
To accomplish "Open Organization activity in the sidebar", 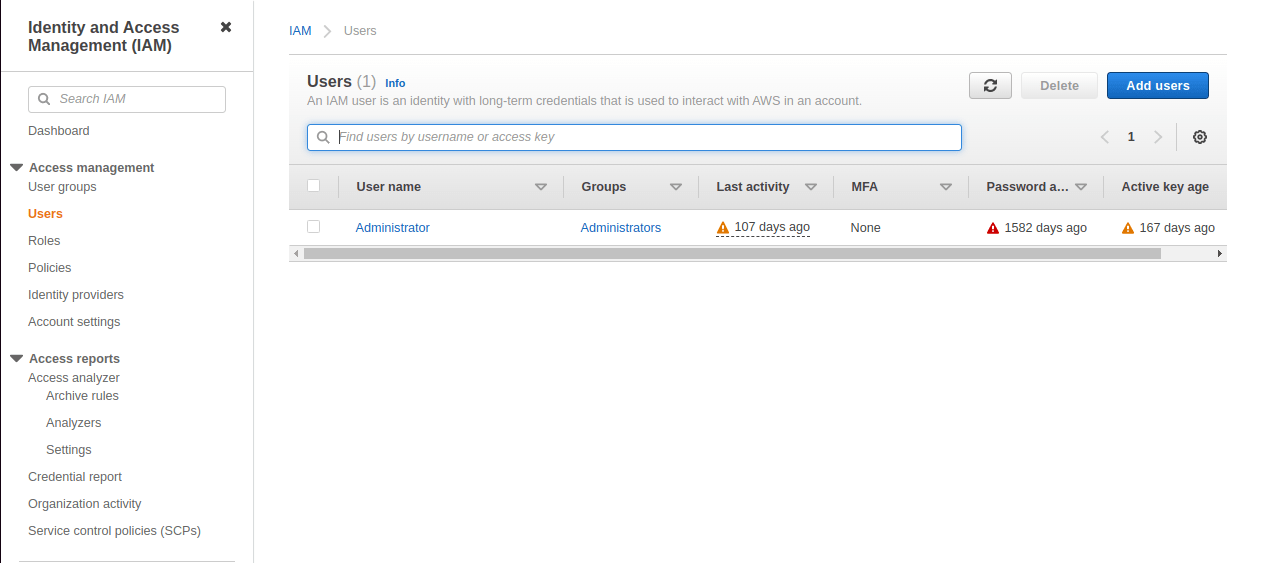I will [85, 504].
